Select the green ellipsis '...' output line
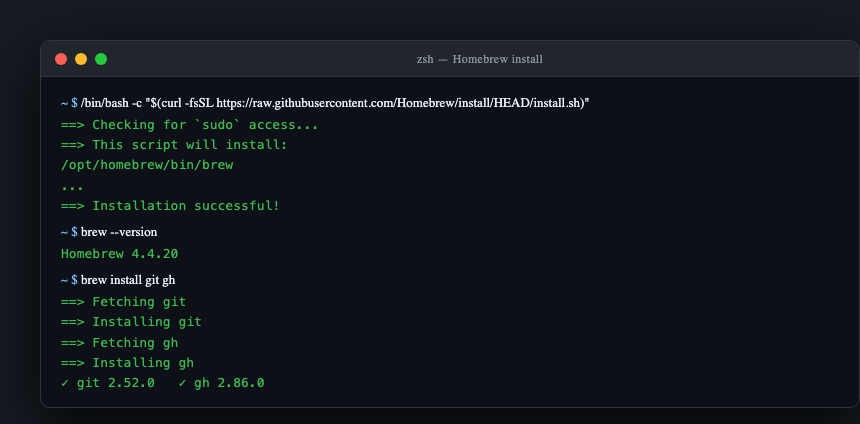The width and height of the screenshot is (860, 424). [72, 188]
